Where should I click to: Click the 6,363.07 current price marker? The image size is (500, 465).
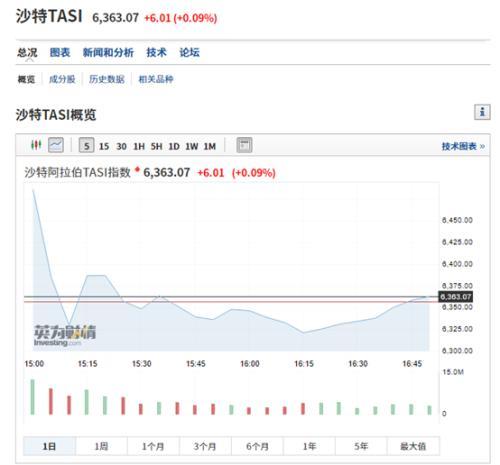point(456,297)
